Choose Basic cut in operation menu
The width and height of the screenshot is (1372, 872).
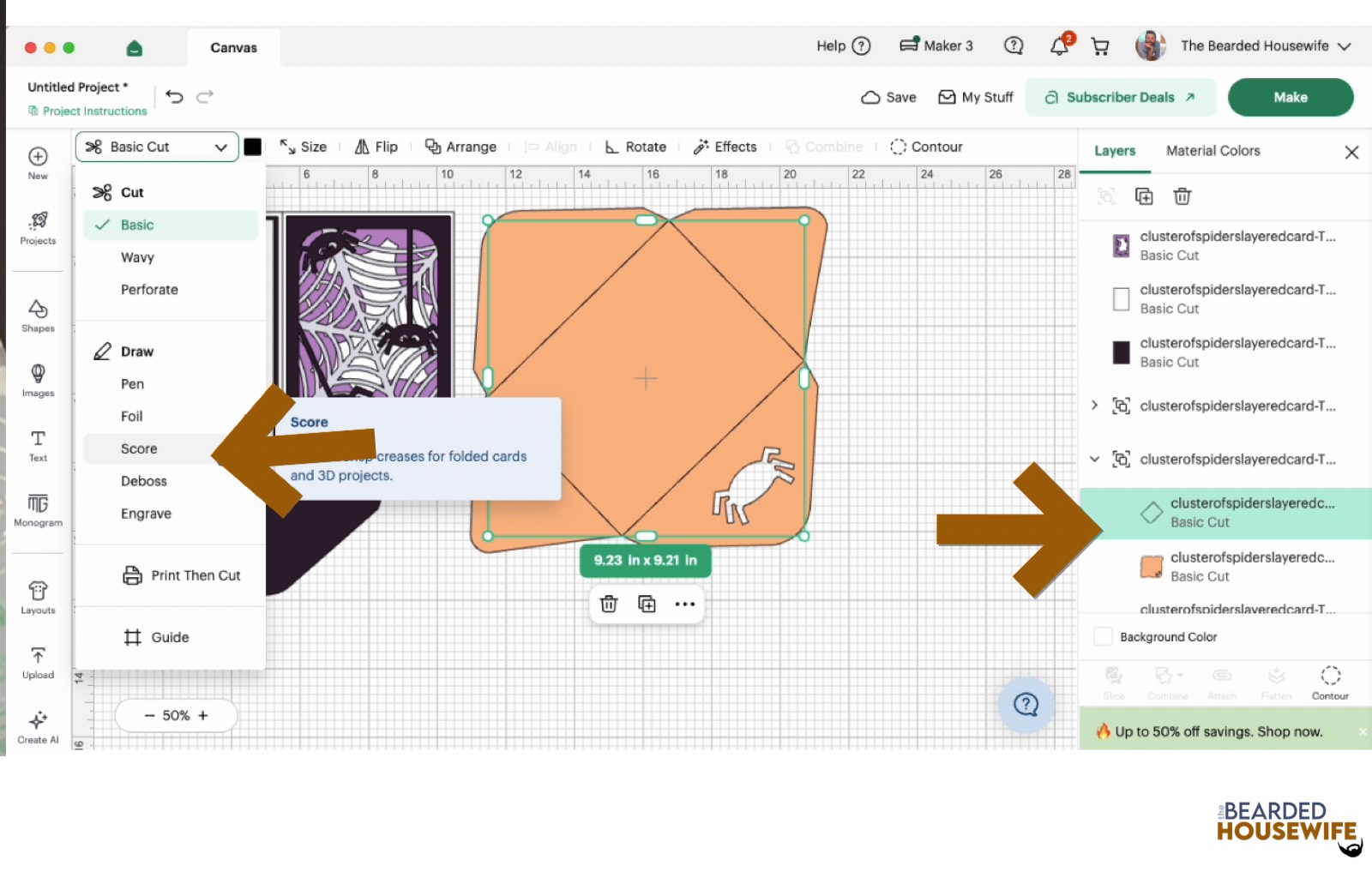click(x=170, y=225)
